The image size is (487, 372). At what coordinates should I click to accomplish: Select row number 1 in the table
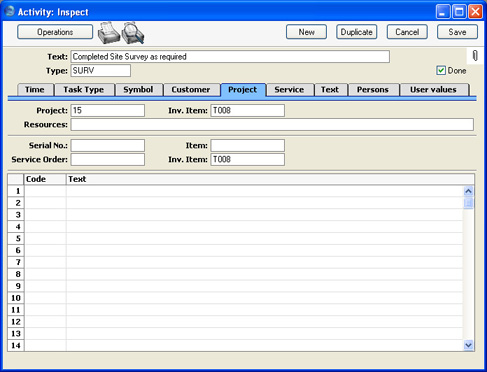click(x=16, y=191)
